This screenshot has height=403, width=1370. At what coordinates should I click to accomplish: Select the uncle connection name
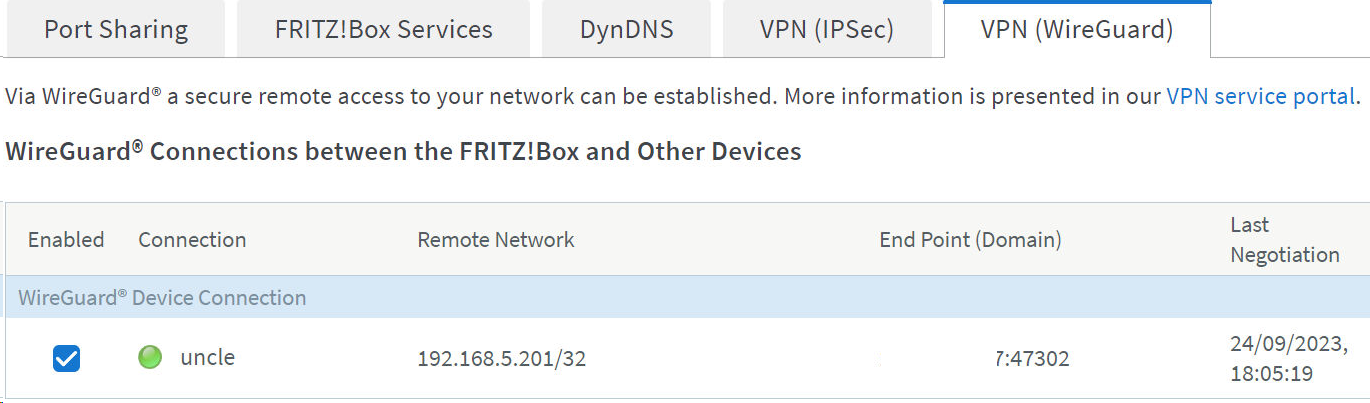click(207, 357)
